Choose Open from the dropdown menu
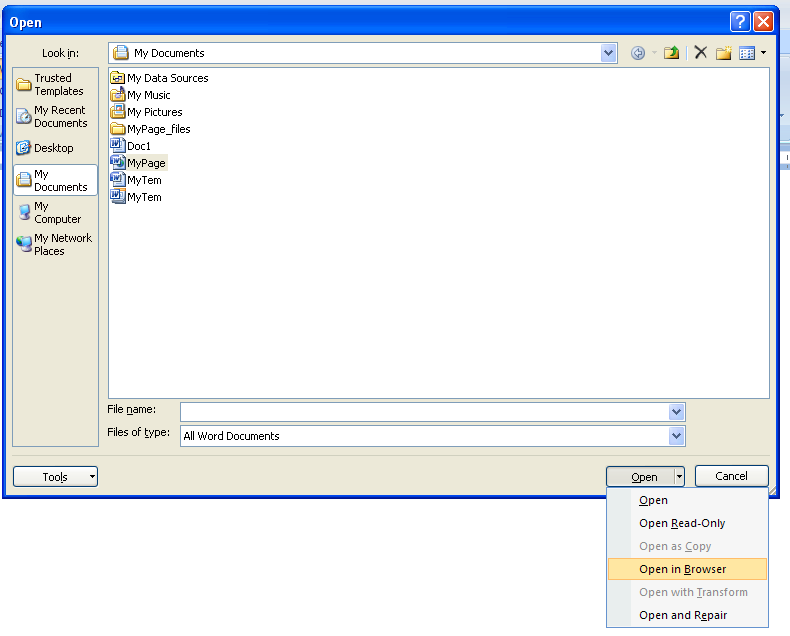Viewport: 790px width, 636px height. 687,500
